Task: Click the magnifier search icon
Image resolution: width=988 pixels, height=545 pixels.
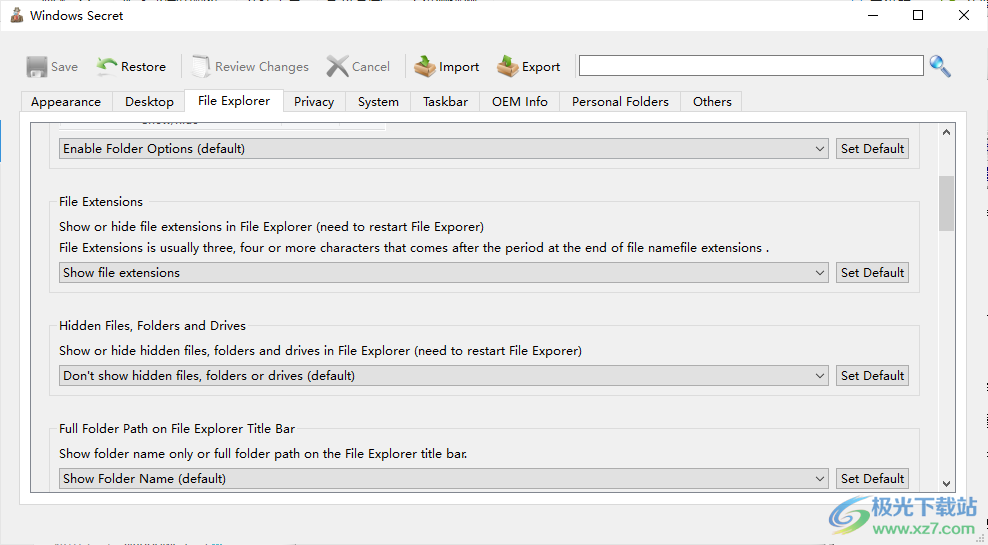Action: [x=940, y=66]
